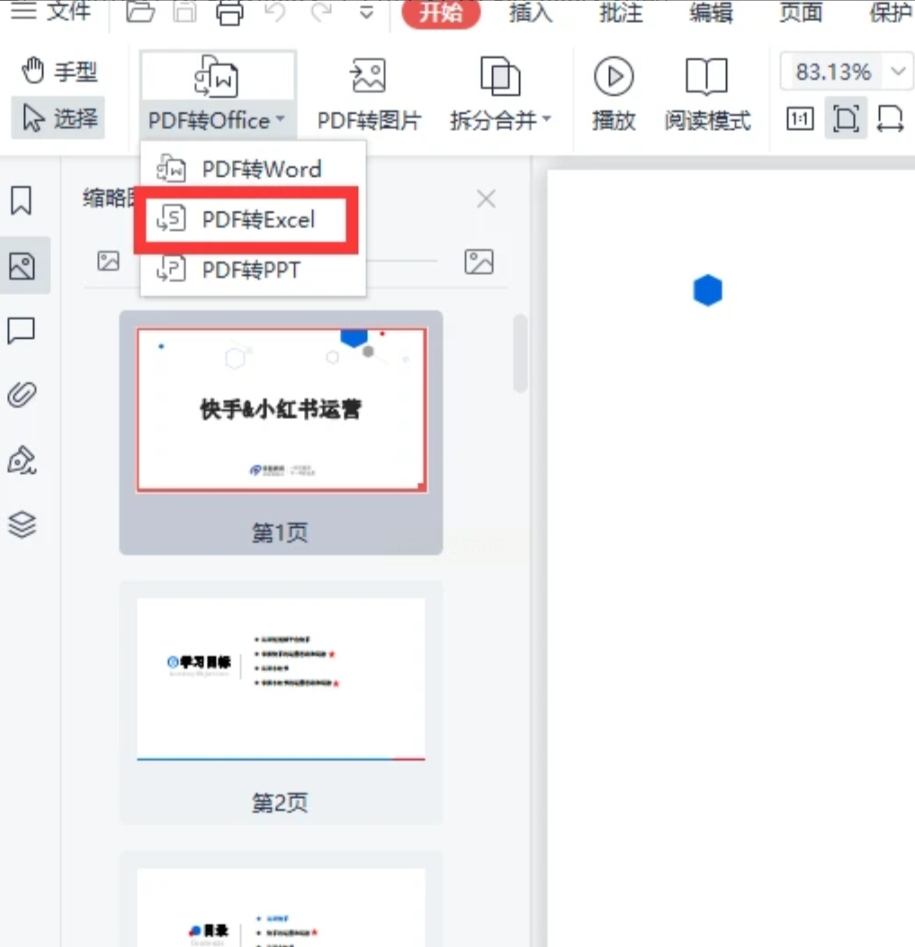The width and height of the screenshot is (915, 947).
Task: Click the undo arrow icon
Action: [275, 11]
